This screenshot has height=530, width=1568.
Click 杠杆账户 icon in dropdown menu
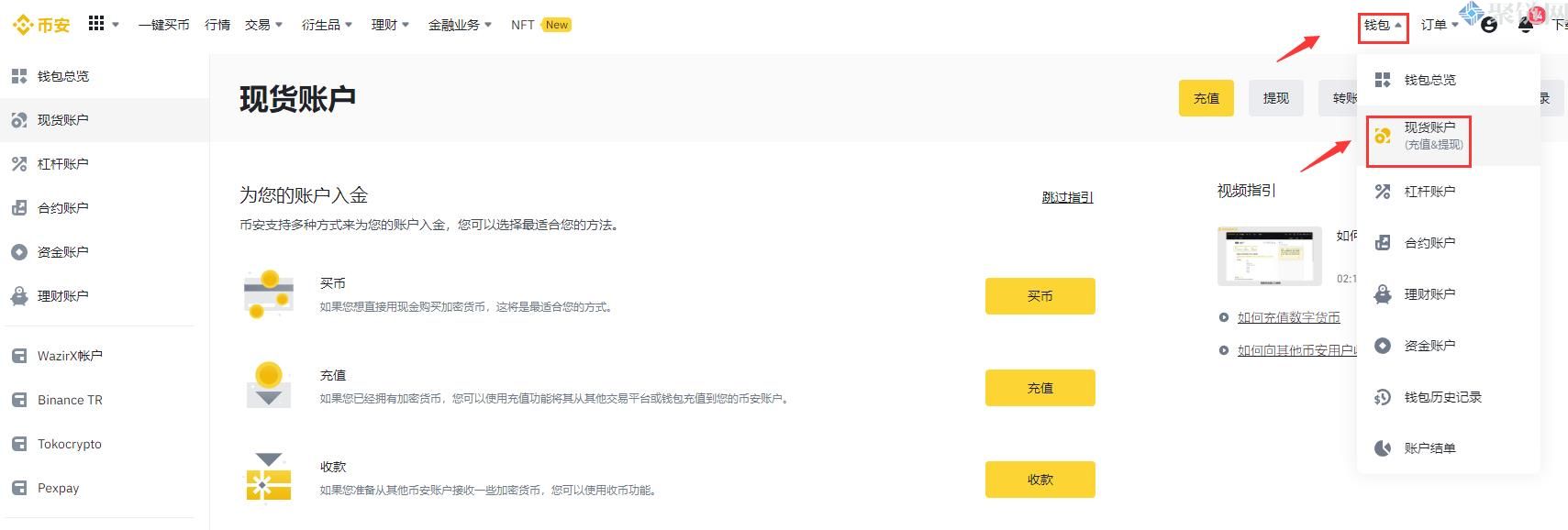1383,192
